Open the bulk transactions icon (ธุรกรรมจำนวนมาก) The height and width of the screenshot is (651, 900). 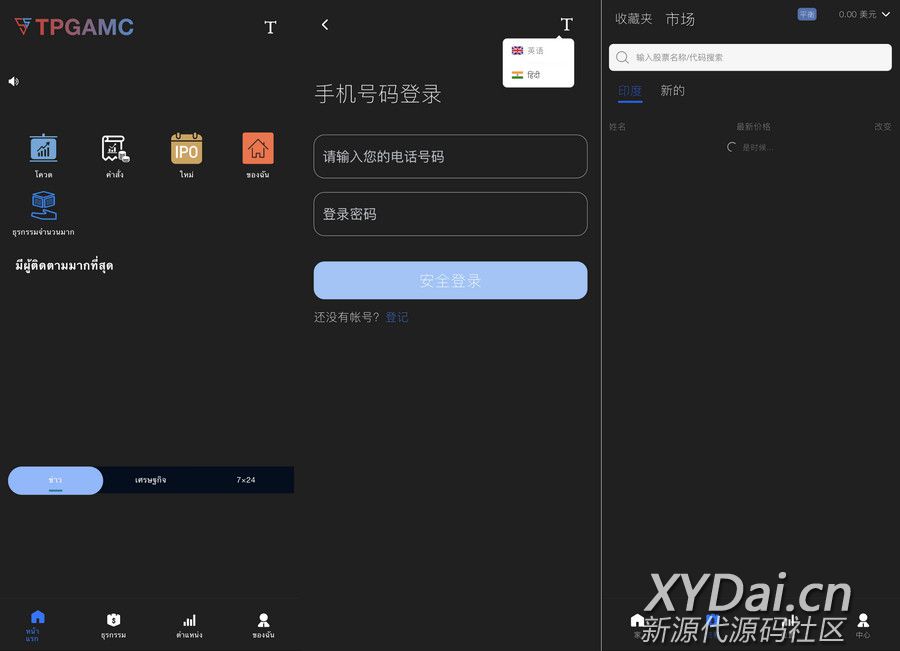click(43, 207)
